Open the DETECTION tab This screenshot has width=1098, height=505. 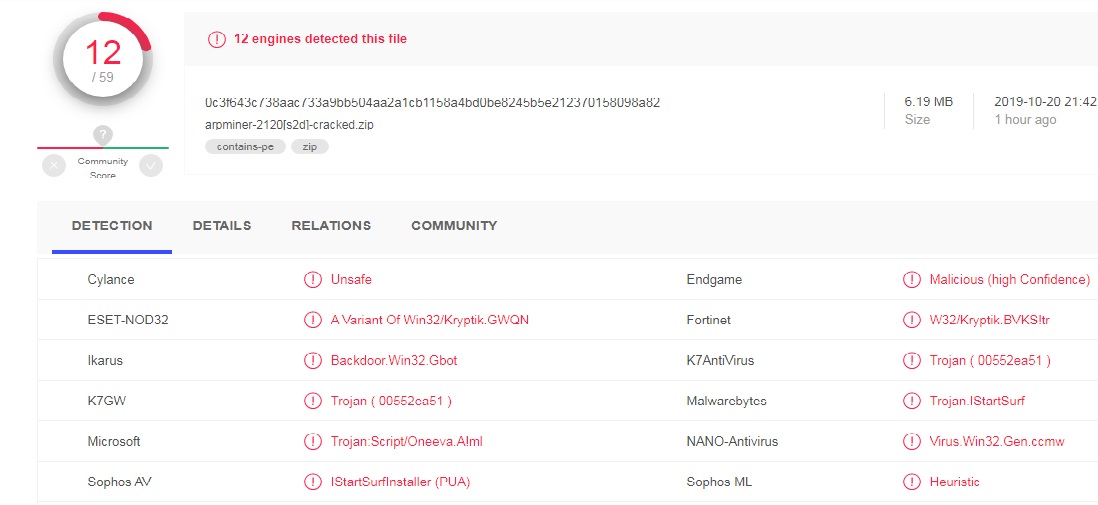click(112, 226)
